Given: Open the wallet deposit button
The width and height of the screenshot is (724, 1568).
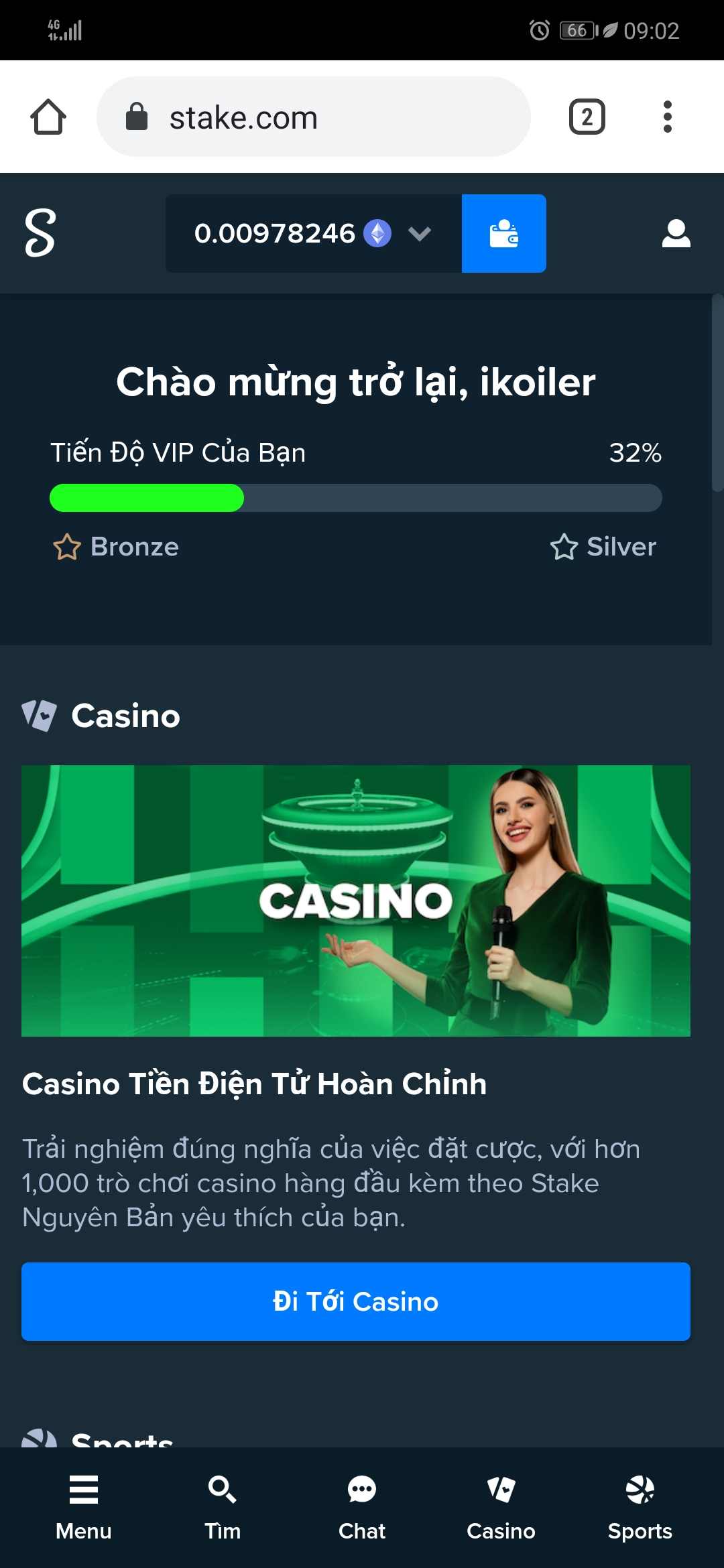Looking at the screenshot, I should tap(503, 233).
